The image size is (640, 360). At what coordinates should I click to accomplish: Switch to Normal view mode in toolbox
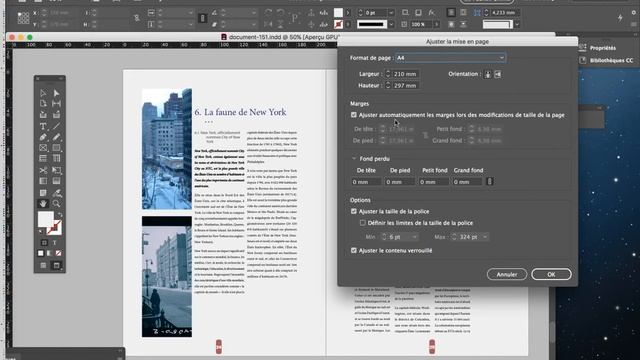pos(43,265)
